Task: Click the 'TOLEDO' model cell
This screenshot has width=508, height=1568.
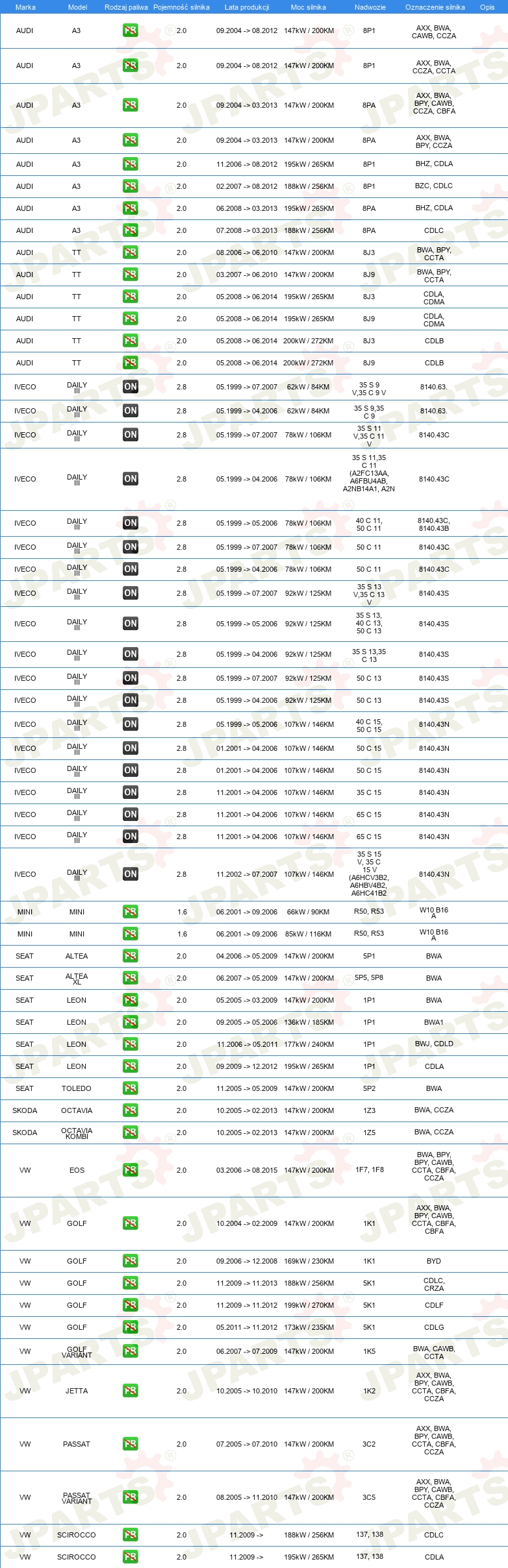Action: click(x=77, y=1088)
